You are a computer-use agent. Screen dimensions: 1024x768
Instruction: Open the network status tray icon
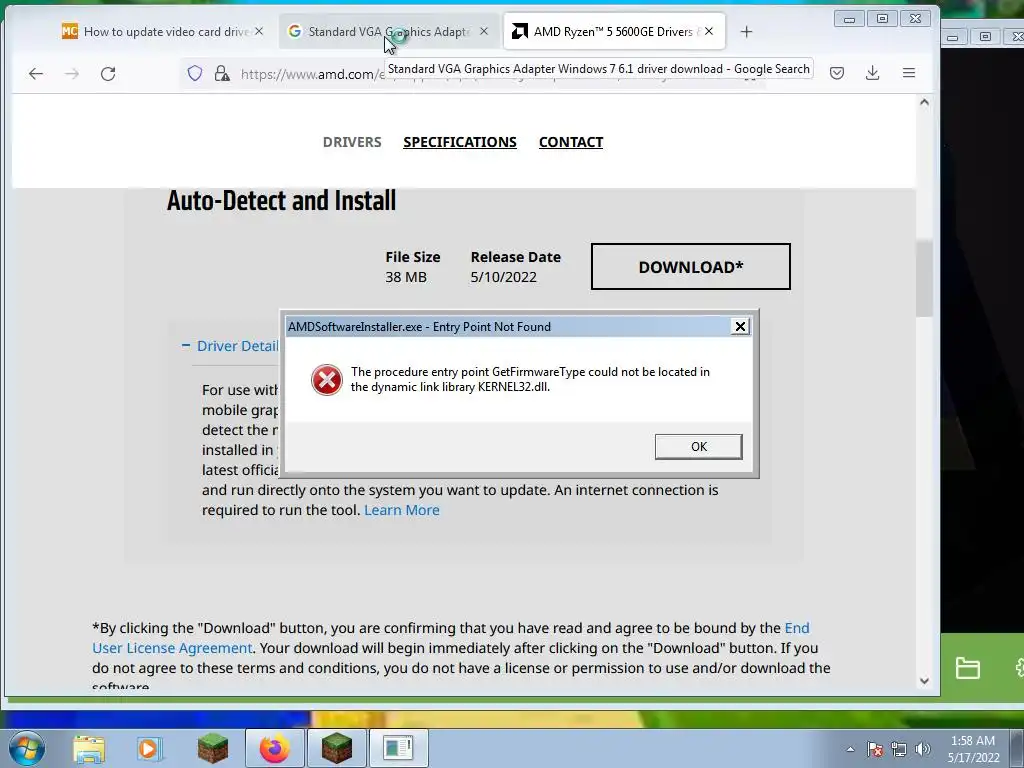[899, 749]
